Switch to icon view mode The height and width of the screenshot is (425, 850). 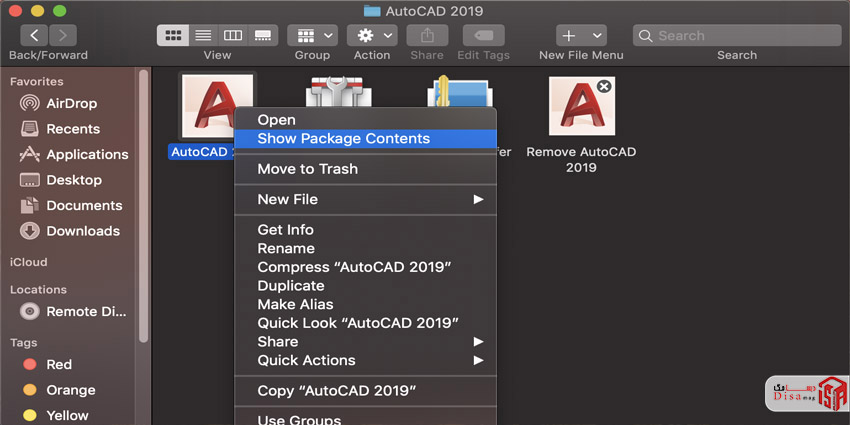click(x=173, y=35)
